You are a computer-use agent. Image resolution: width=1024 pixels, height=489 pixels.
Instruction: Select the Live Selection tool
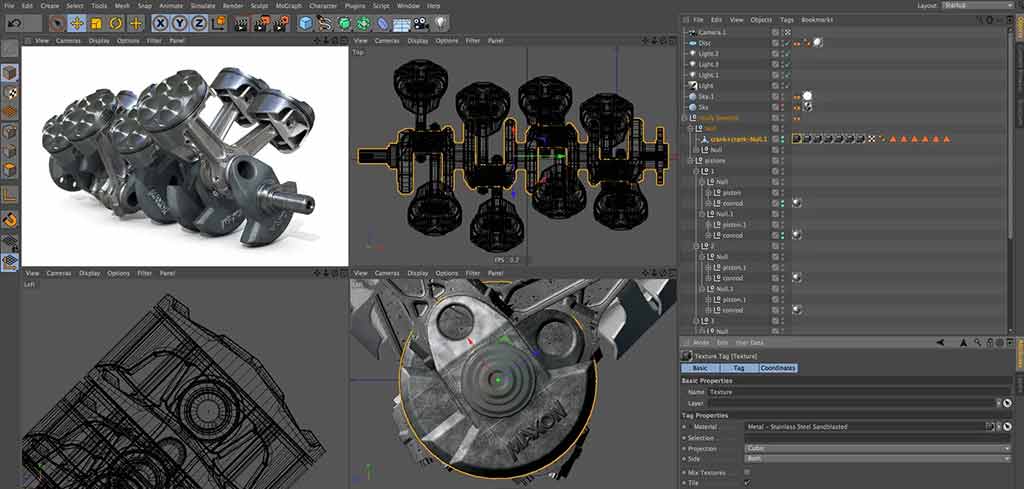57,24
